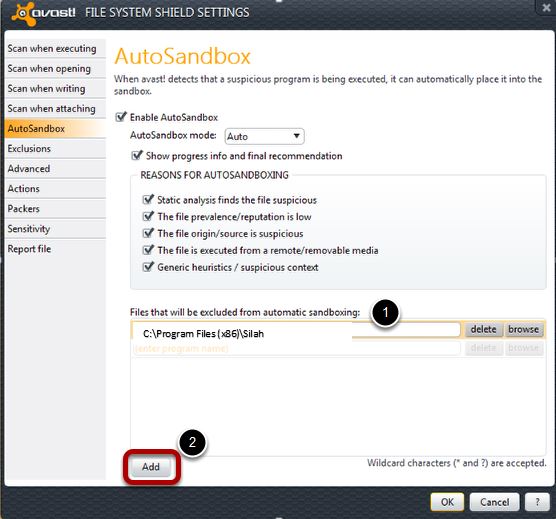Click Add to add an exclusion
The width and height of the screenshot is (556, 519).
pyautogui.click(x=151, y=467)
